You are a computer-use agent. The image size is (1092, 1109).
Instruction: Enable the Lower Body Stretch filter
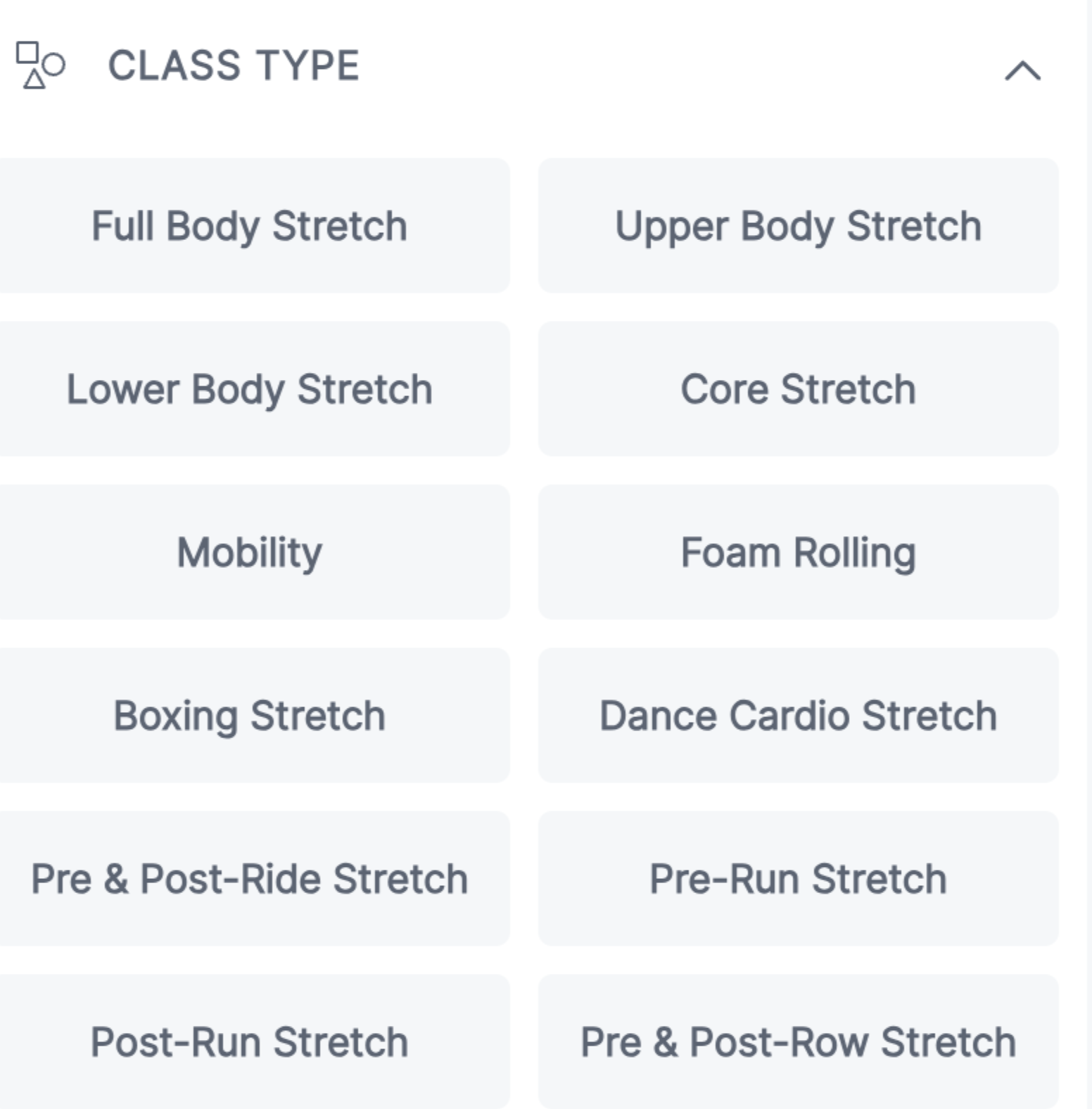click(x=250, y=389)
